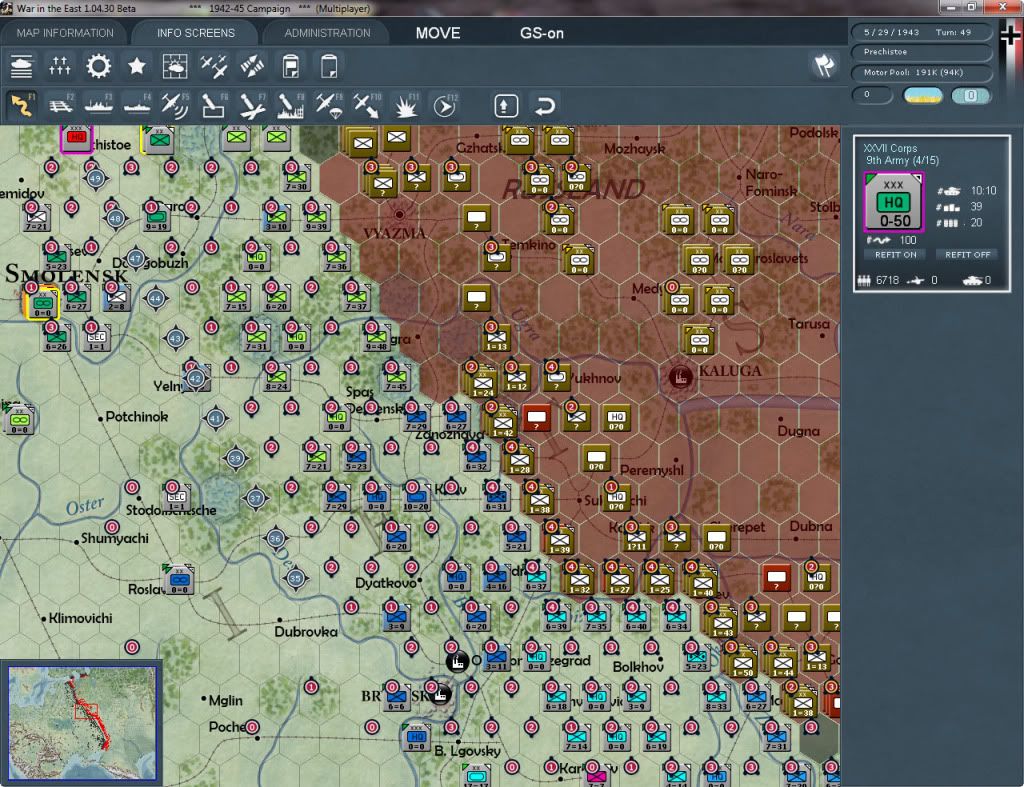Screen dimensions: 1024x787
Task: Select the 10=20 blue unit near Kirov
Action: [x=415, y=498]
